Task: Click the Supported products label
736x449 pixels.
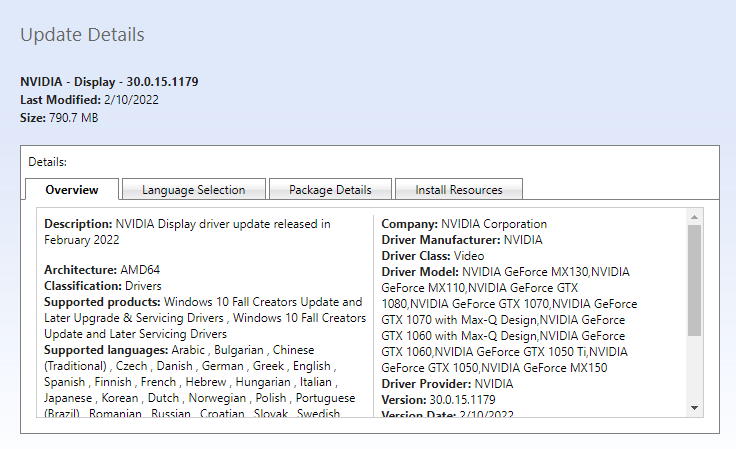Action: point(102,302)
